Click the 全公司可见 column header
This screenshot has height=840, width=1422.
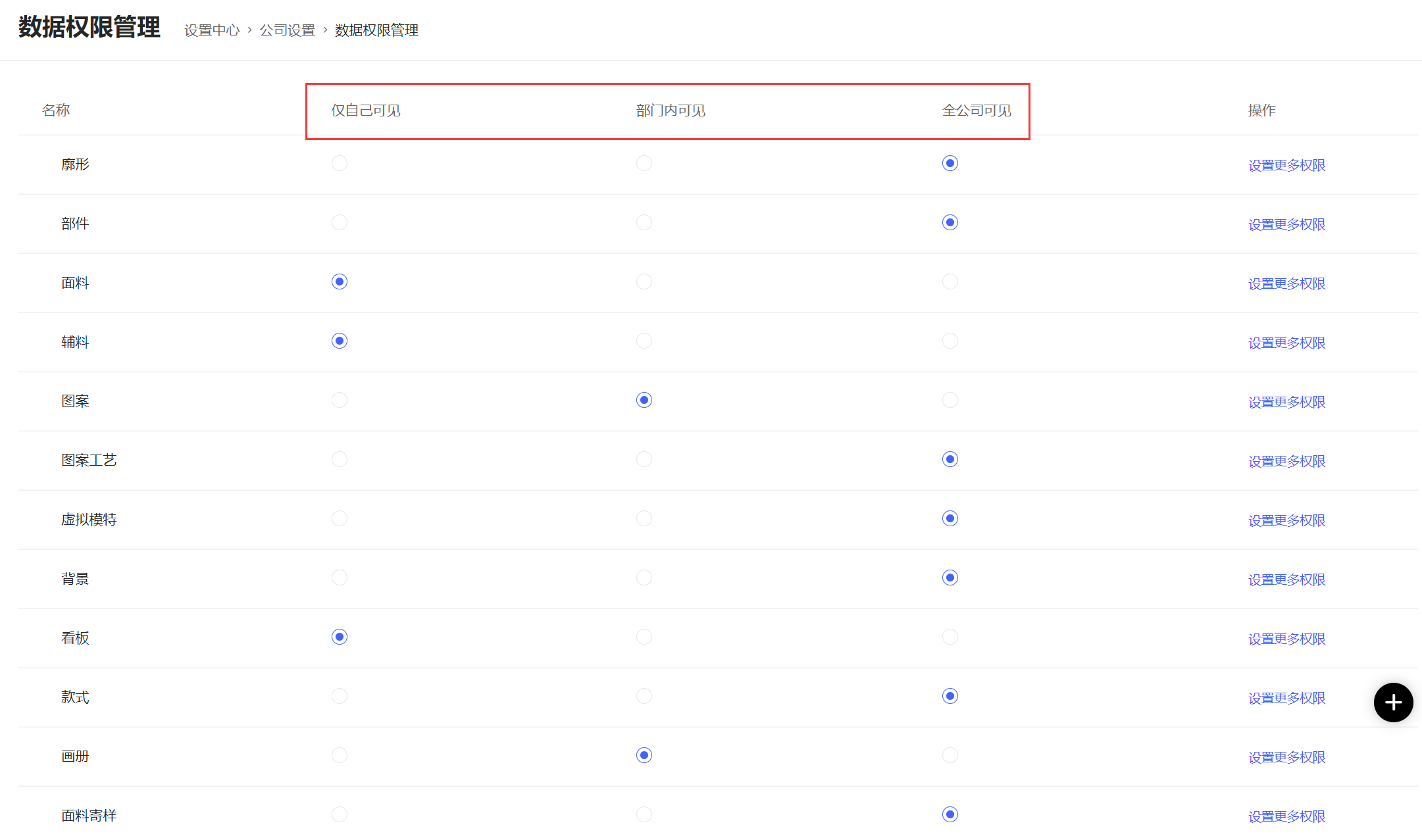click(977, 111)
